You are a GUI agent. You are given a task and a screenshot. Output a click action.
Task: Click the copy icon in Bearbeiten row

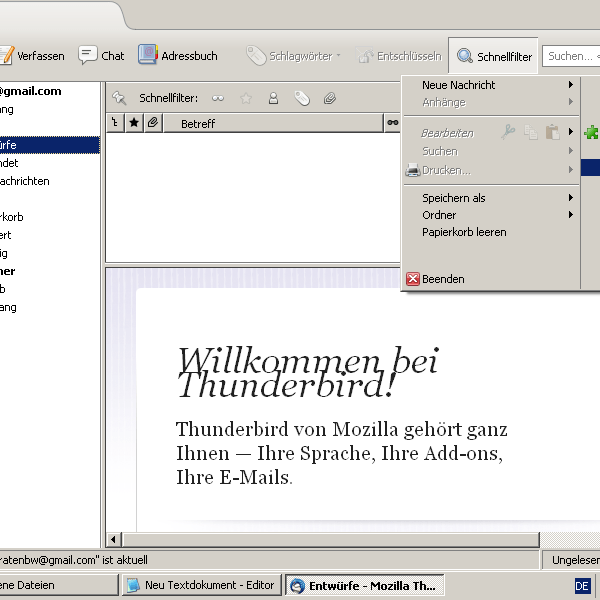(x=531, y=132)
